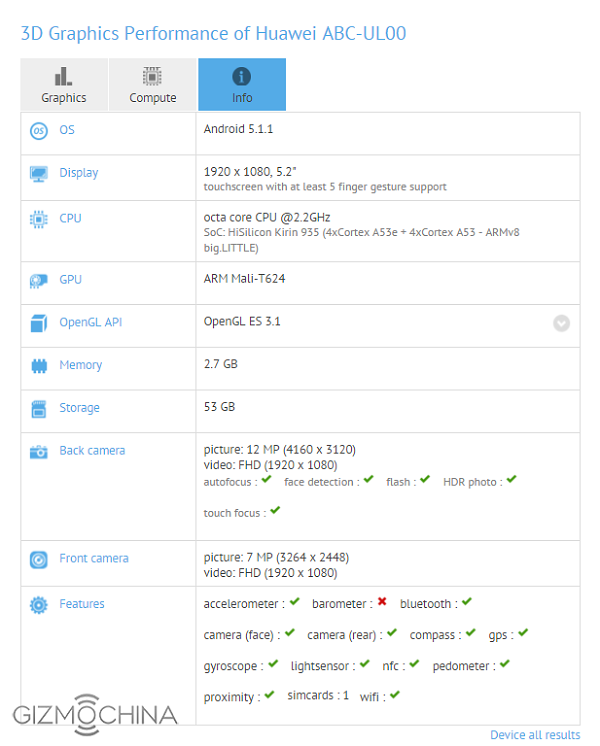Click the compass check mark
Viewport: 600px width, 746px height.
(x=471, y=632)
